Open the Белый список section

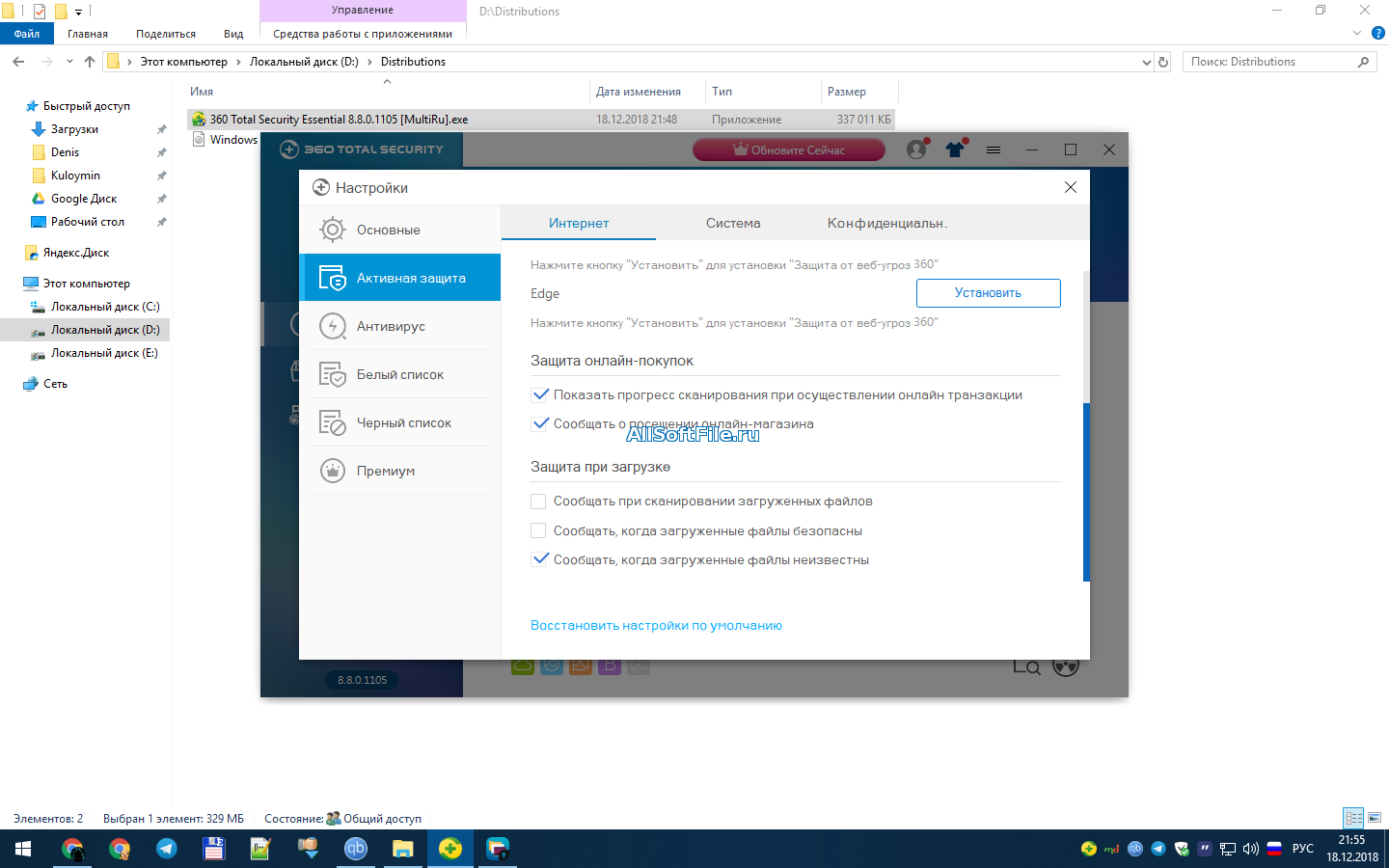point(399,374)
